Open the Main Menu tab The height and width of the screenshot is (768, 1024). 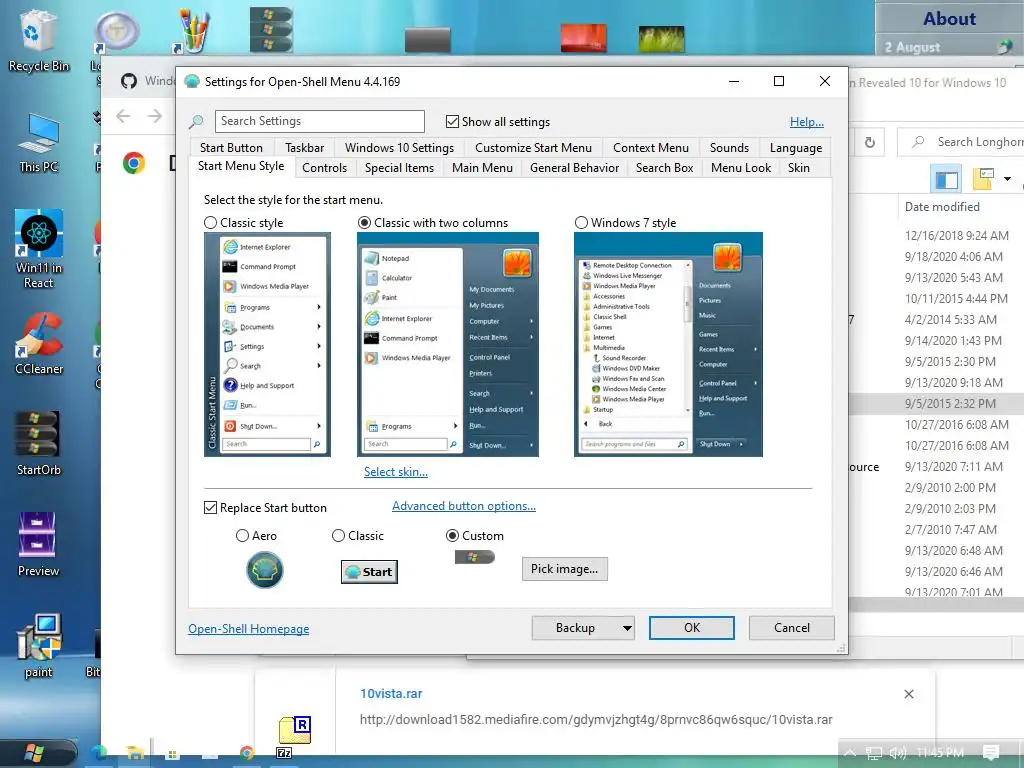click(482, 168)
